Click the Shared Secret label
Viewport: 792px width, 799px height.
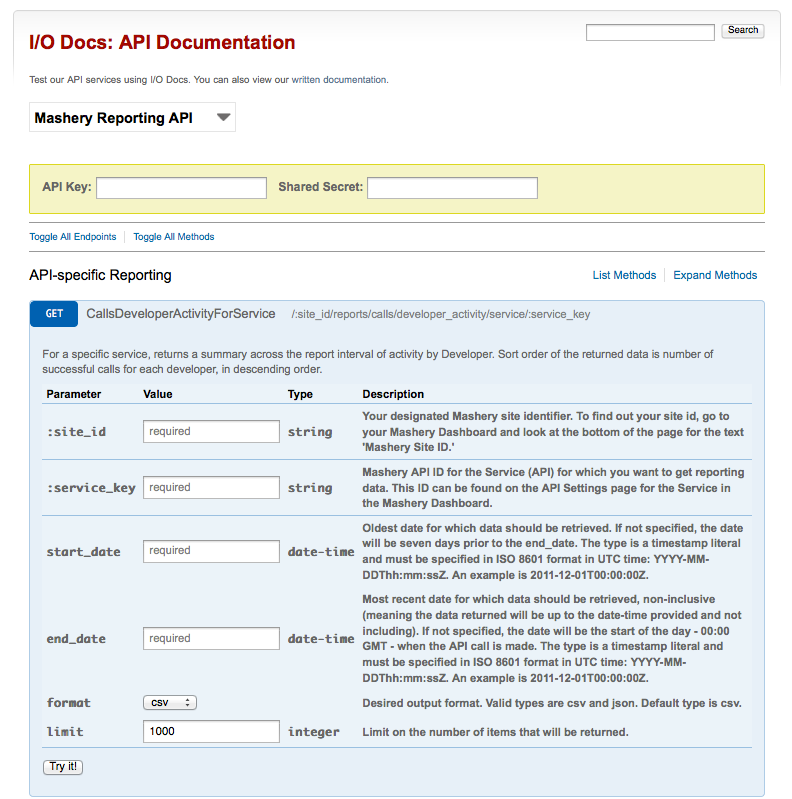tap(321, 187)
